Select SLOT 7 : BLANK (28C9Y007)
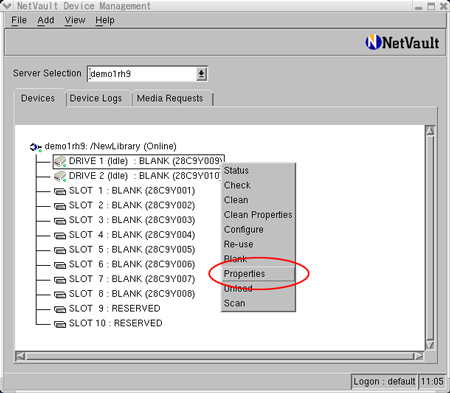Screen dimensions: 450x393 coord(132,279)
